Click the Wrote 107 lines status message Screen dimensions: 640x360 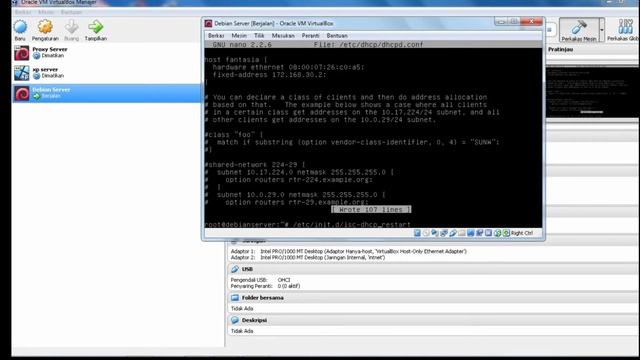click(x=371, y=209)
